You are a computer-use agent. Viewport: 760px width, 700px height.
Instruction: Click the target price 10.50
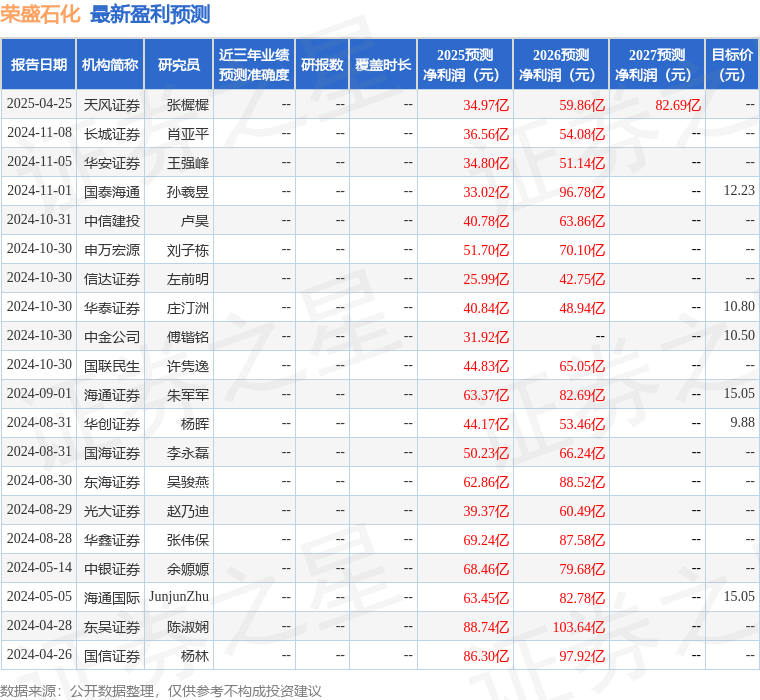coord(739,335)
